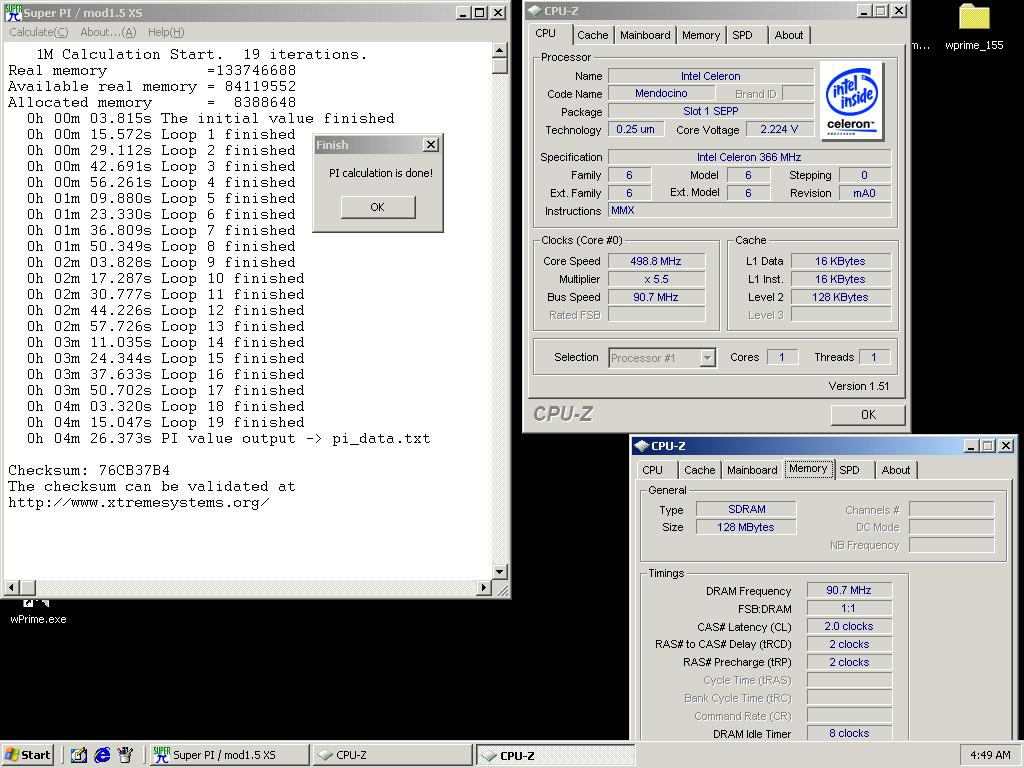Image resolution: width=1024 pixels, height=768 pixels.
Task: Switch to Mainboard tab in lower CPU-Z window
Action: point(752,470)
